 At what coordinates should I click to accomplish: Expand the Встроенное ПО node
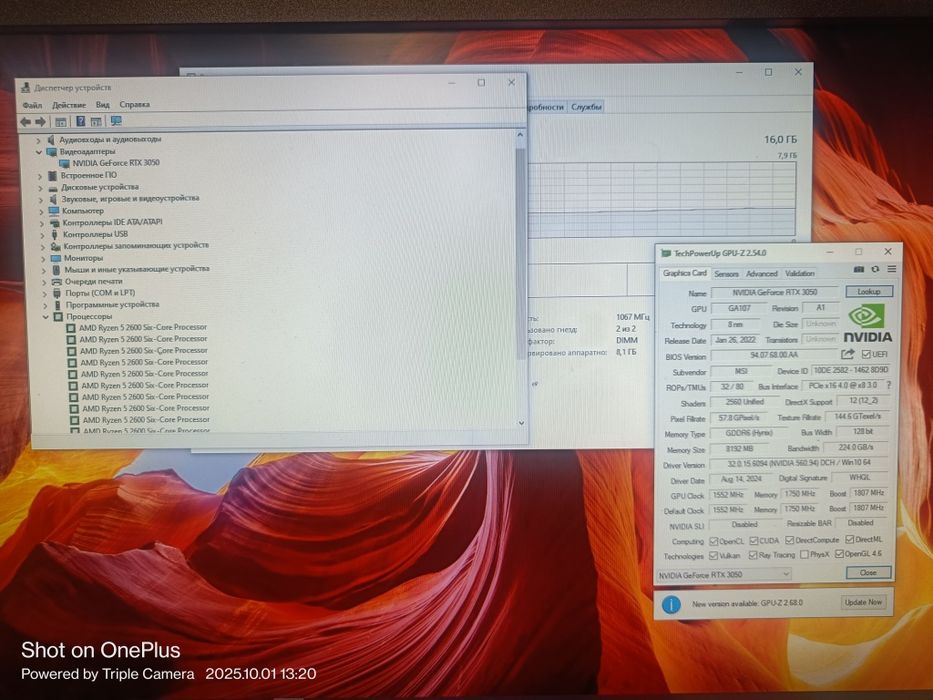[x=39, y=176]
